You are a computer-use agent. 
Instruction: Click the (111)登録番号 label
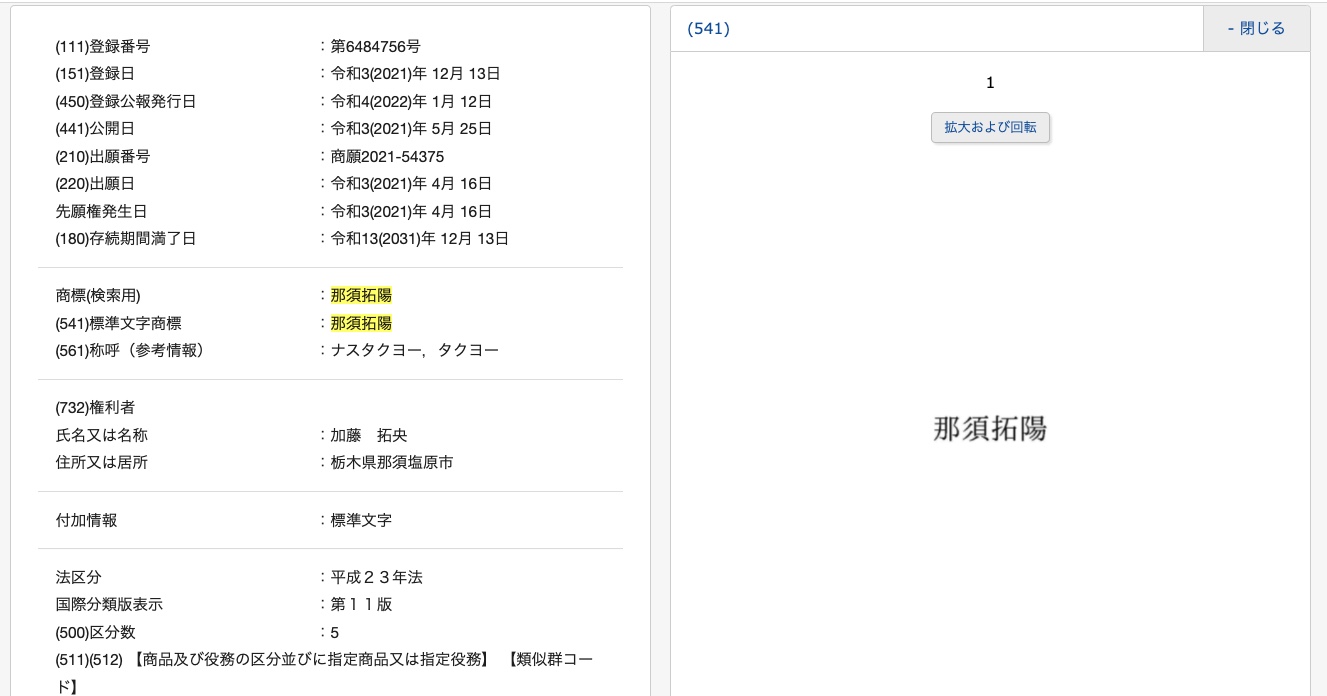103,46
